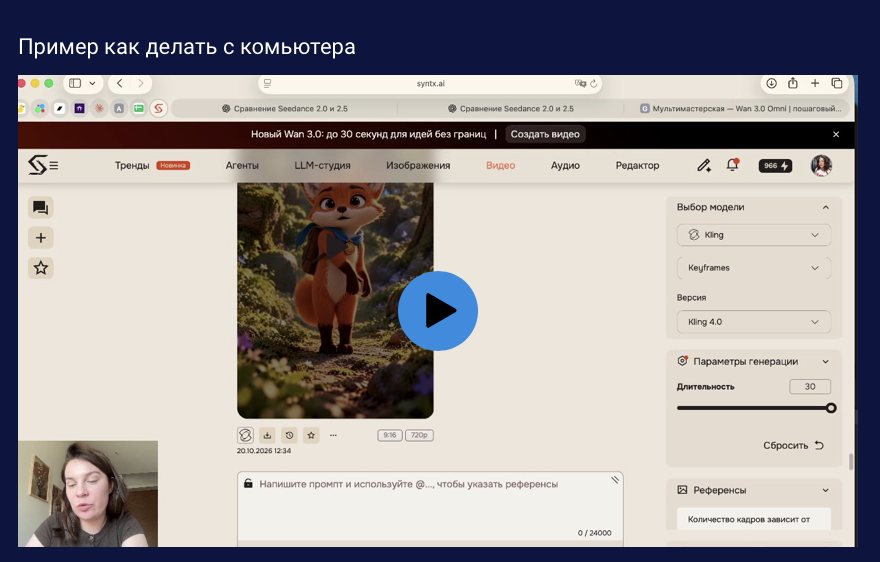Image resolution: width=880 pixels, height=562 pixels.
Task: Select the pinned syntx S tab icon
Action: [x=159, y=108]
